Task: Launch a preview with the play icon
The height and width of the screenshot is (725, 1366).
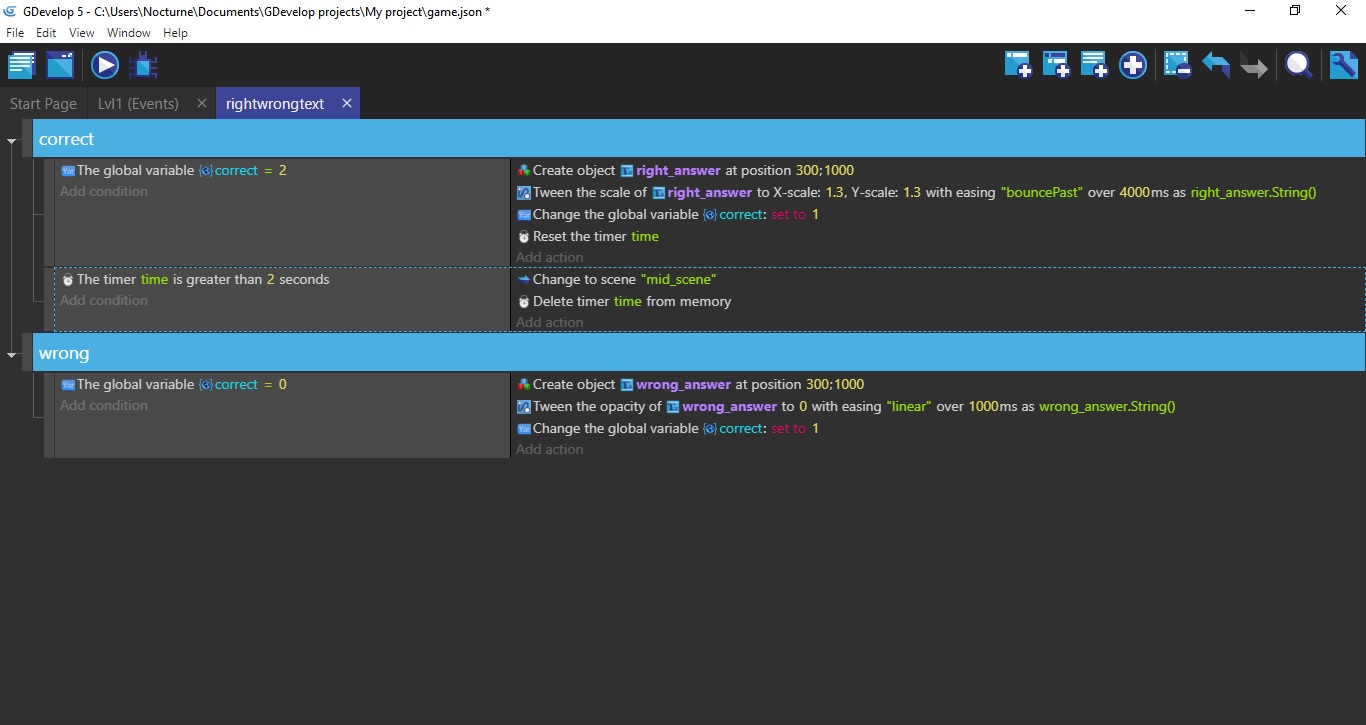Action: 104,64
